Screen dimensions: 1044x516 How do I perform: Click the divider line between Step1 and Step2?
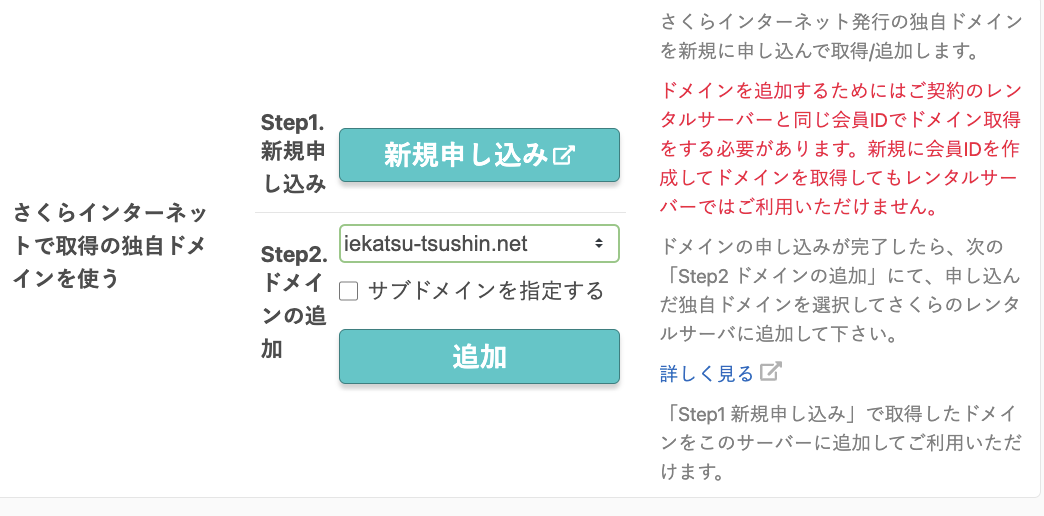click(x=440, y=212)
